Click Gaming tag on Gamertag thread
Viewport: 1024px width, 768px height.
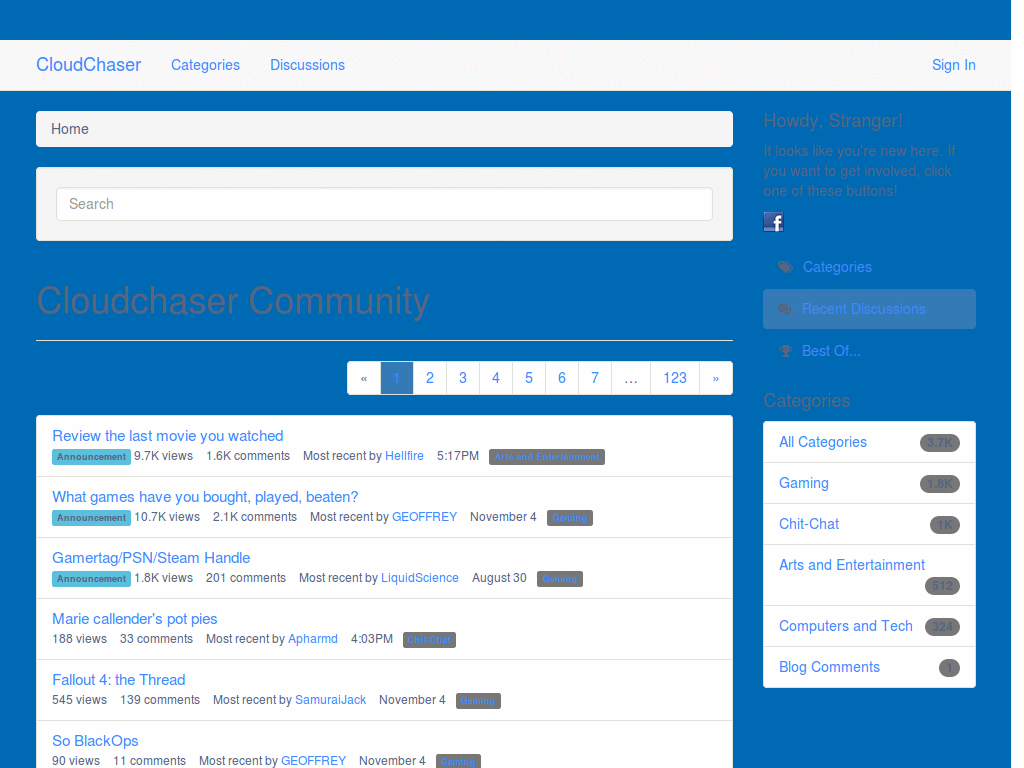coord(560,579)
